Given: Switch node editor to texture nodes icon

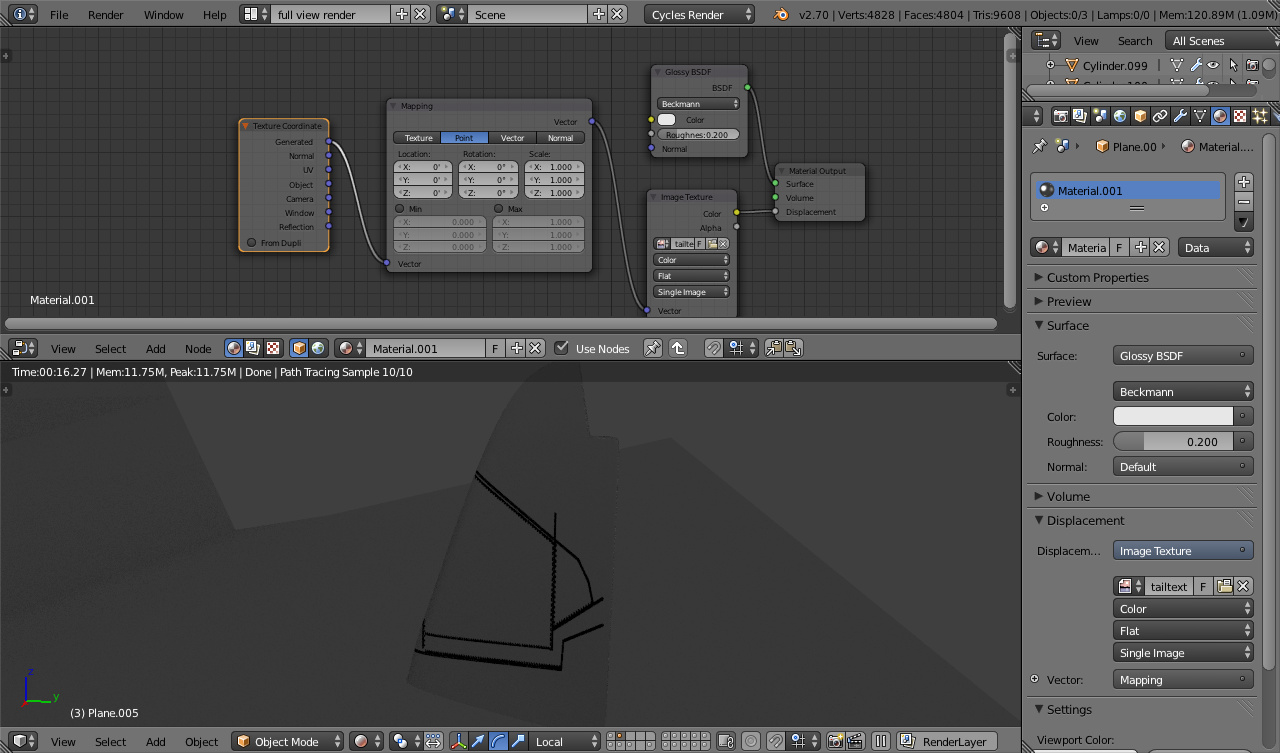Looking at the screenshot, I should 272,348.
